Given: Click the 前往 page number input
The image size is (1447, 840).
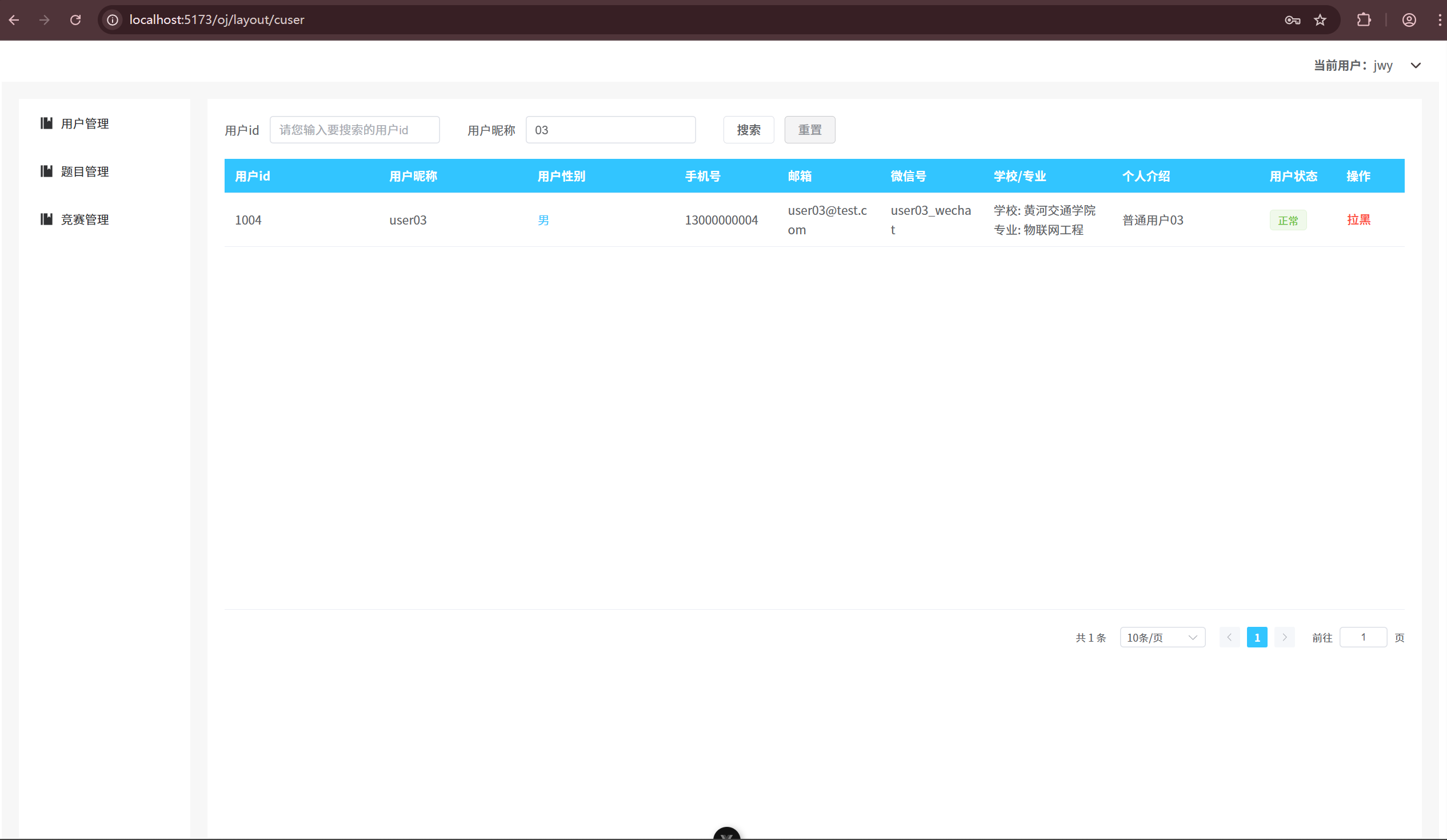Looking at the screenshot, I should [x=1362, y=637].
